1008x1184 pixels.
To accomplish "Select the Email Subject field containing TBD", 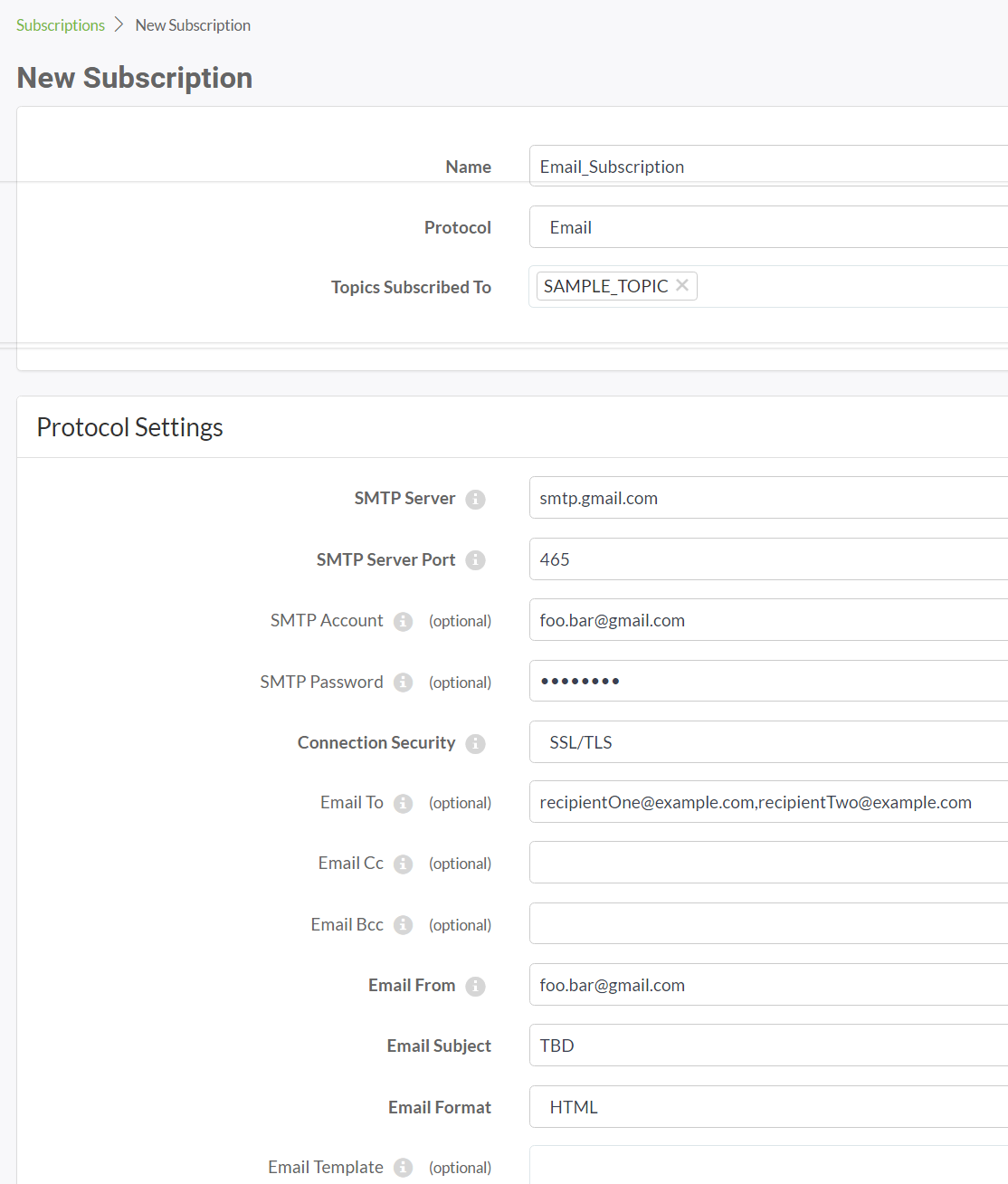I will (767, 1046).
